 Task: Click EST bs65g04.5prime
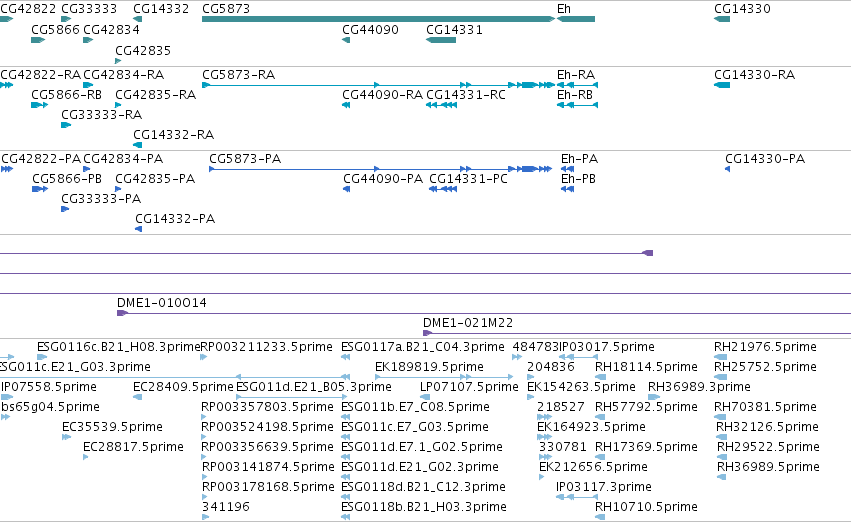pyautogui.click(x=50, y=407)
